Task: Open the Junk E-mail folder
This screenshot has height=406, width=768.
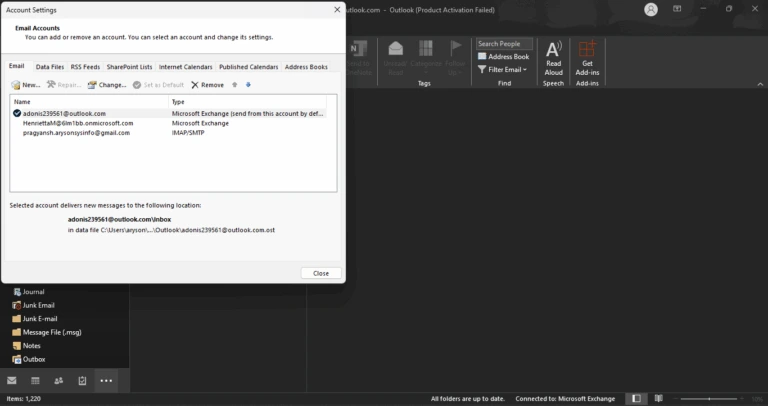Action: tap(34, 319)
